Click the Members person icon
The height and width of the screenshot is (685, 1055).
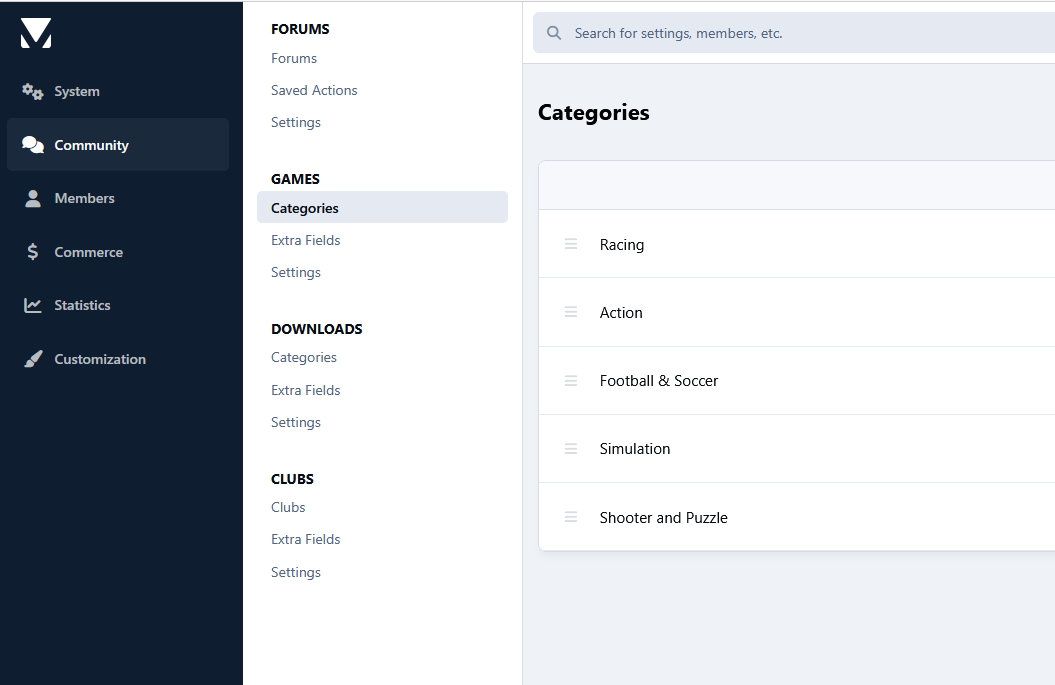[33, 198]
